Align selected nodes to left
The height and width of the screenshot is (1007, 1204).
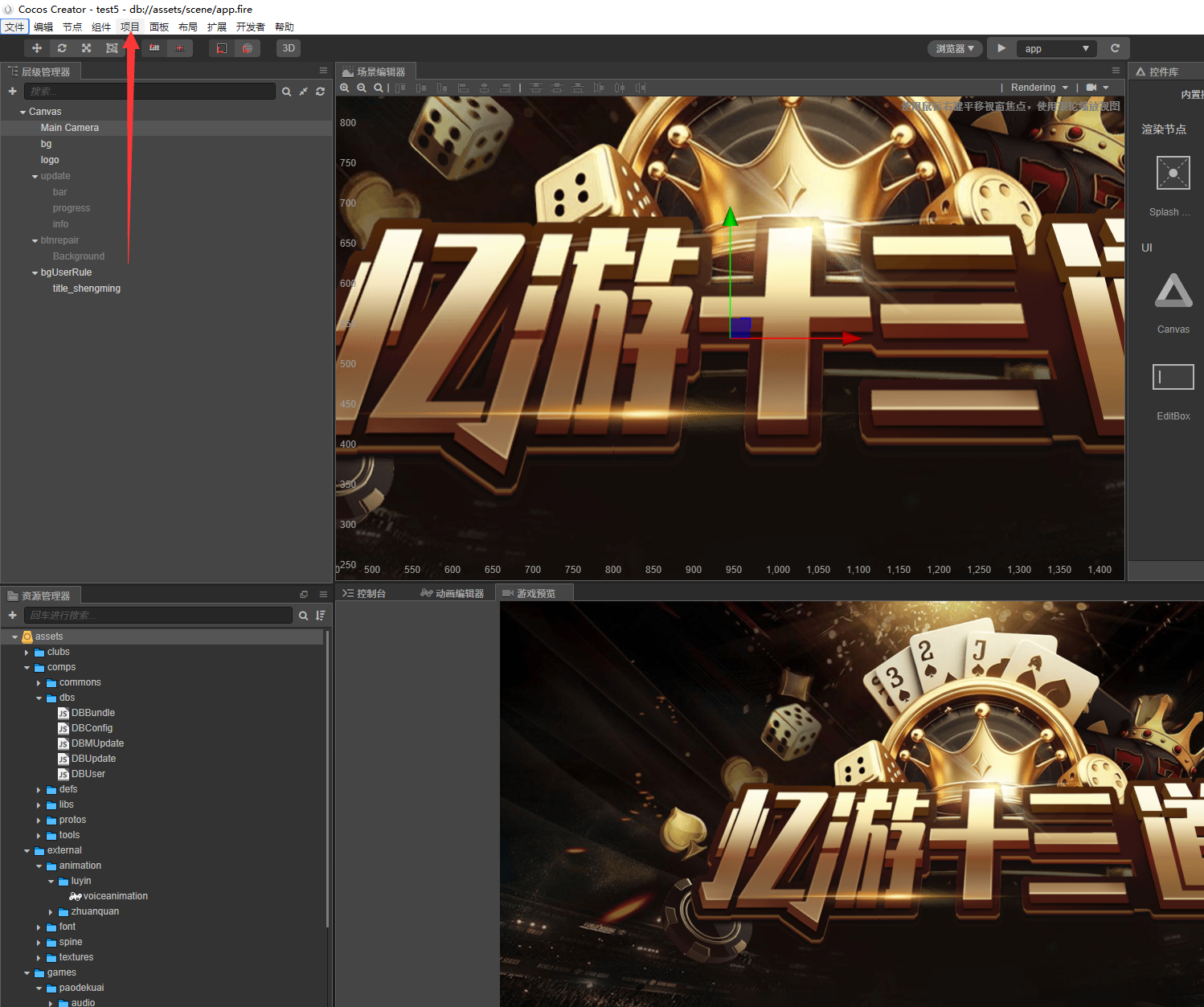(x=463, y=88)
